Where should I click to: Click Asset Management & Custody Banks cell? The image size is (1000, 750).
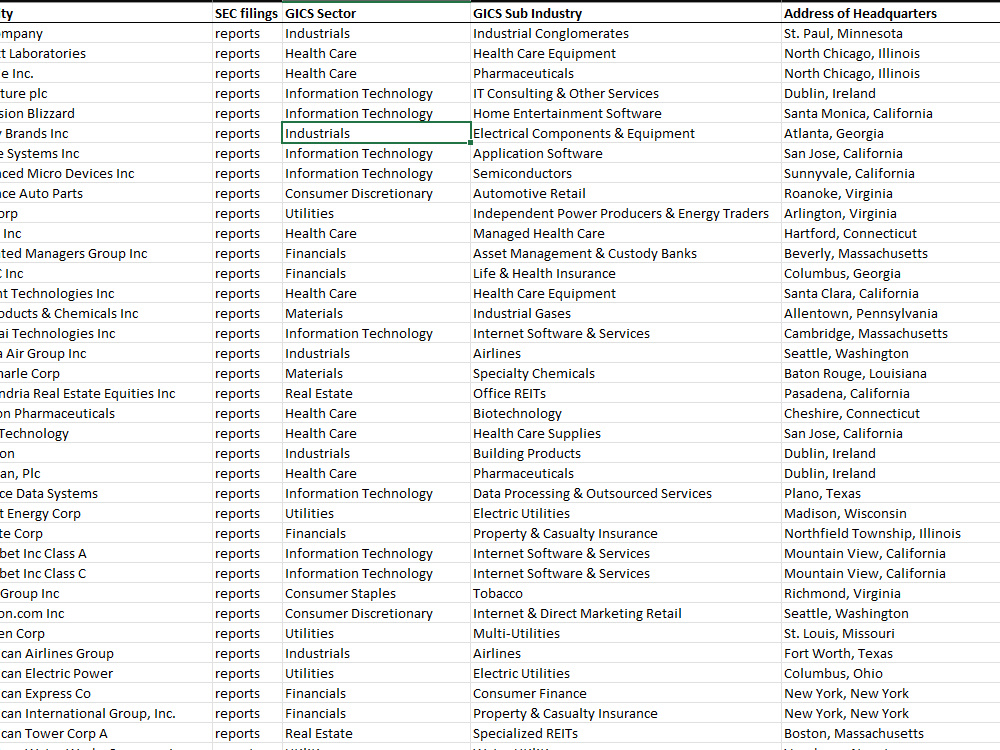coord(625,253)
